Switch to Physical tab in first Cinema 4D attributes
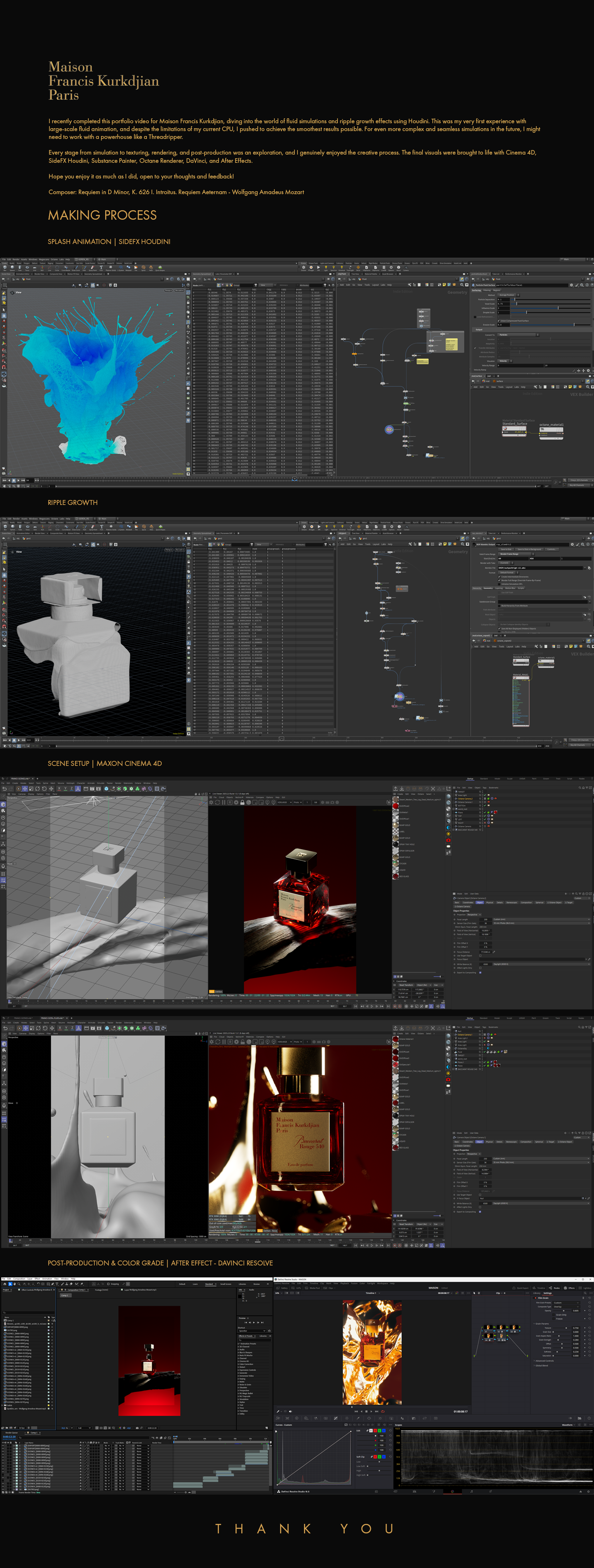The height and width of the screenshot is (1568, 594). [490, 903]
